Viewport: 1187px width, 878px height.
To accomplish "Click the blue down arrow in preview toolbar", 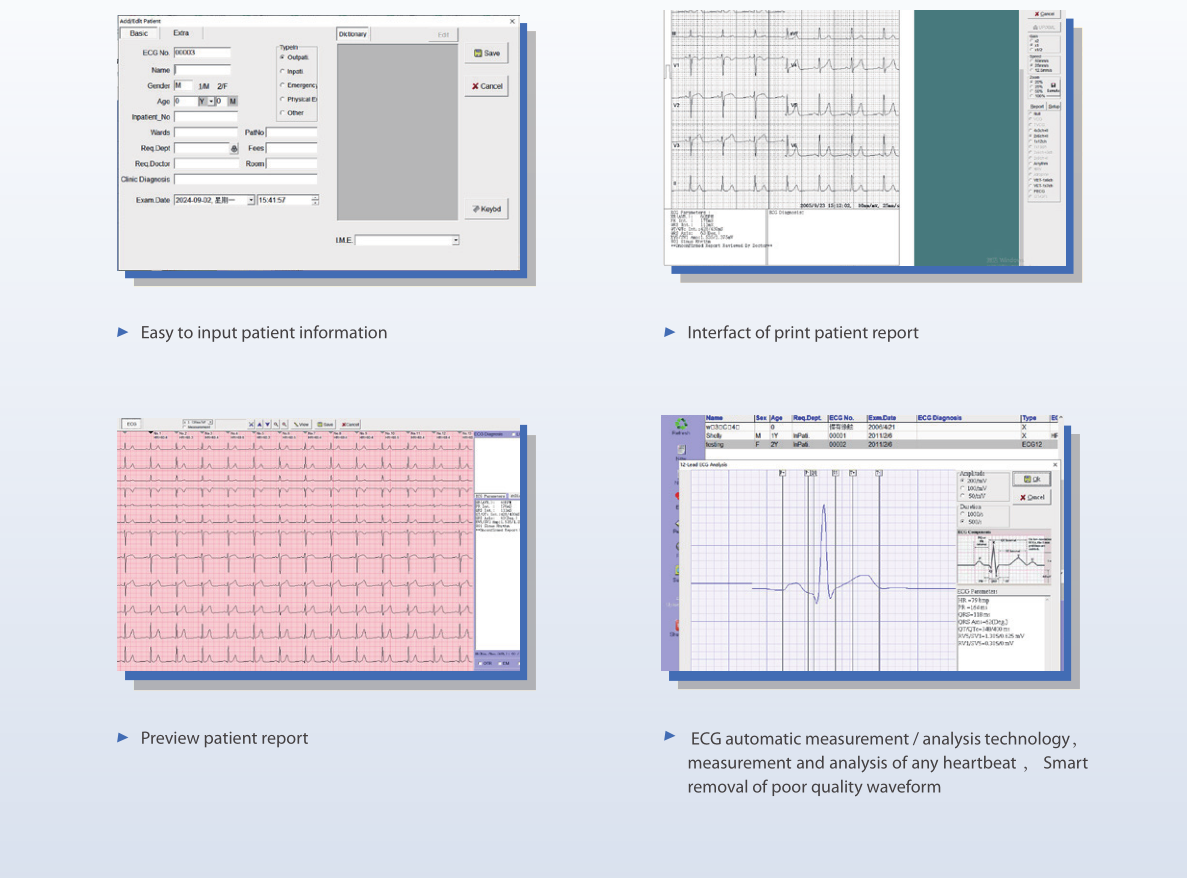I will tap(267, 424).
